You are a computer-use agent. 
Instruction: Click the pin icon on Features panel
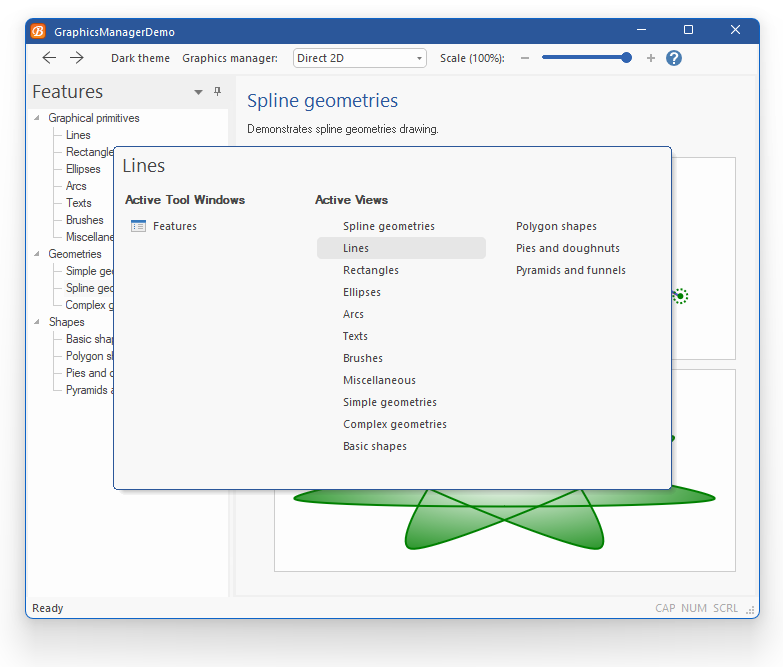tap(217, 92)
